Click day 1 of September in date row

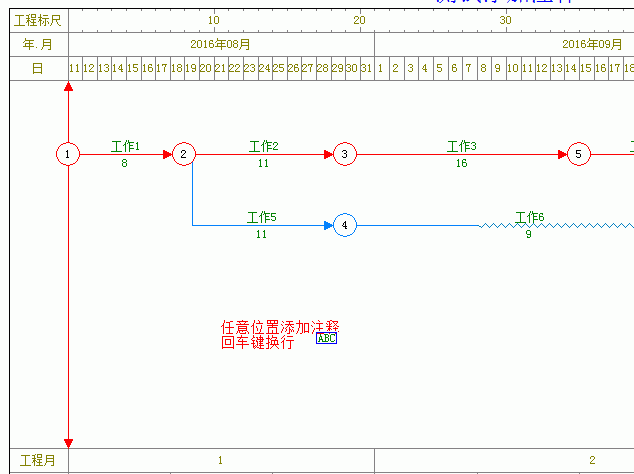pyautogui.click(x=381, y=68)
